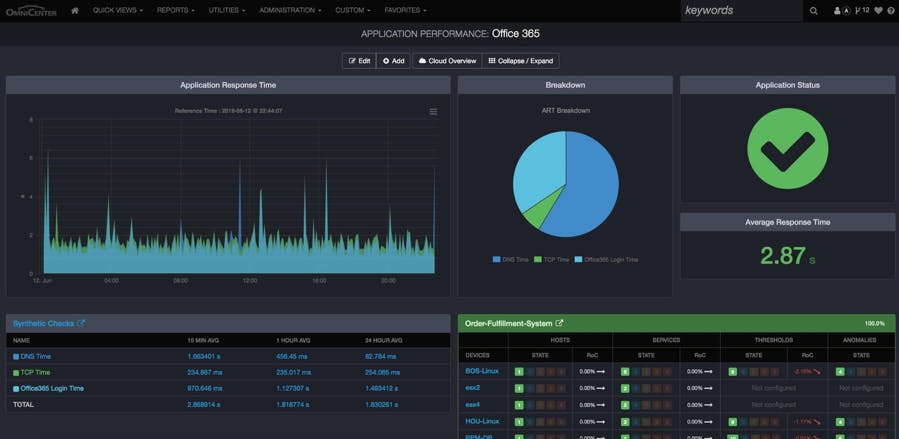Open the BOS-Linux device link
899x439 pixels.
(482, 371)
